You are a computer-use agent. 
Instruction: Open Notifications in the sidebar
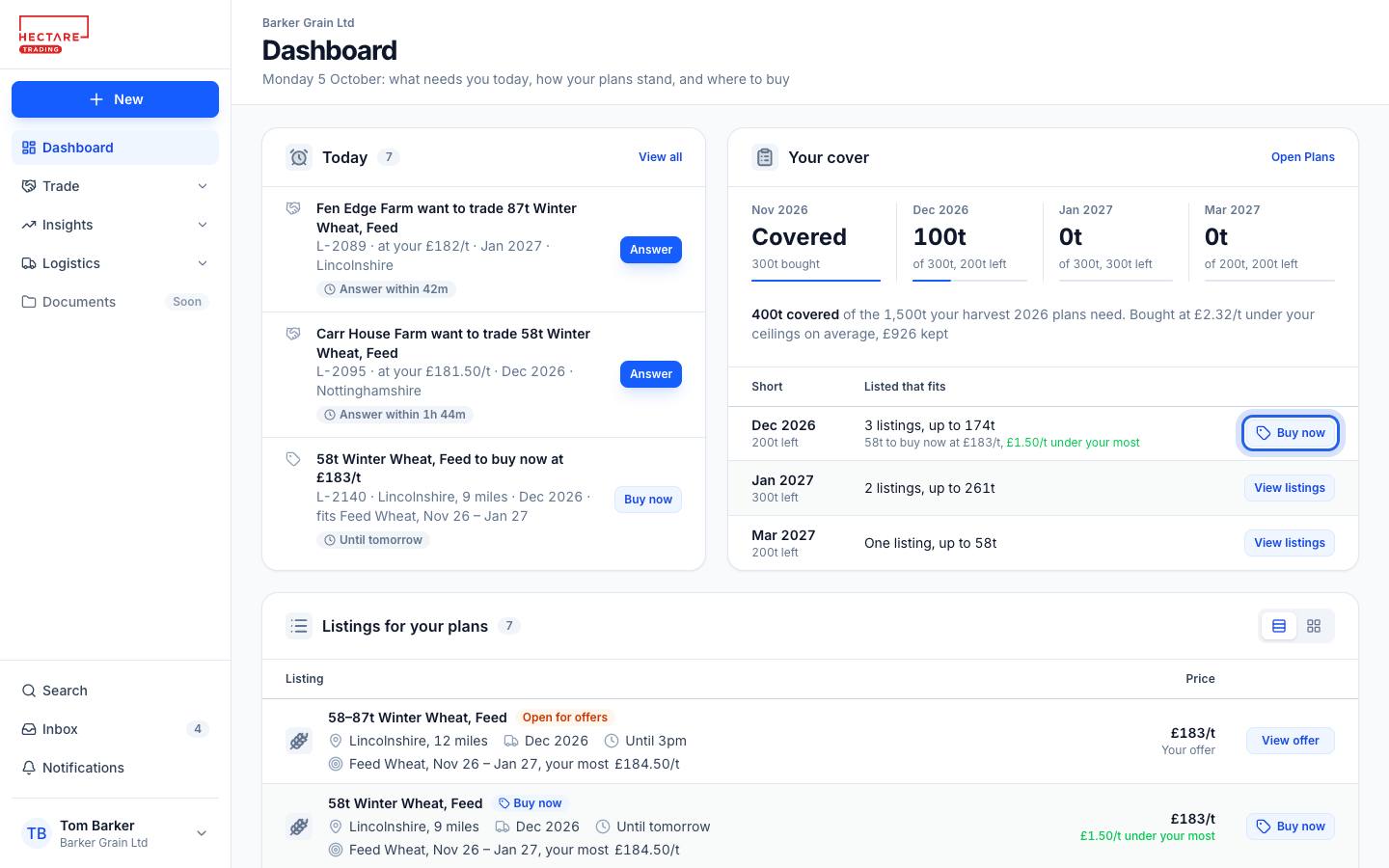pos(115,768)
